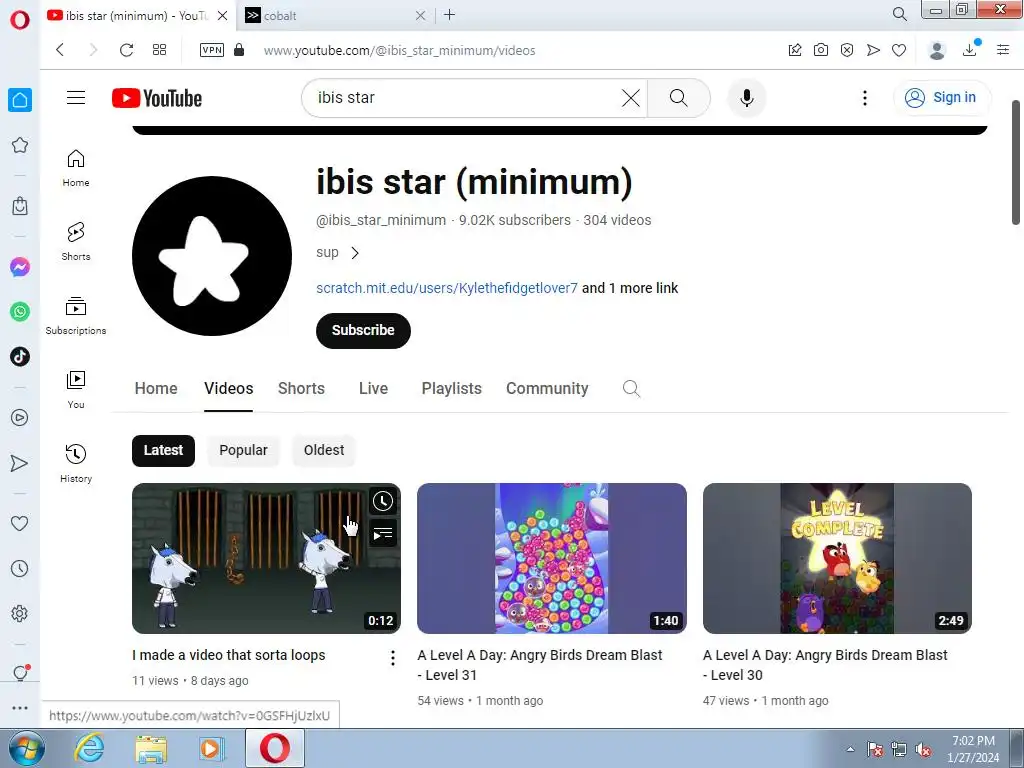This screenshot has width=1024, height=768.
Task: Open Home in YouTube mini sidebar
Action: click(x=76, y=168)
